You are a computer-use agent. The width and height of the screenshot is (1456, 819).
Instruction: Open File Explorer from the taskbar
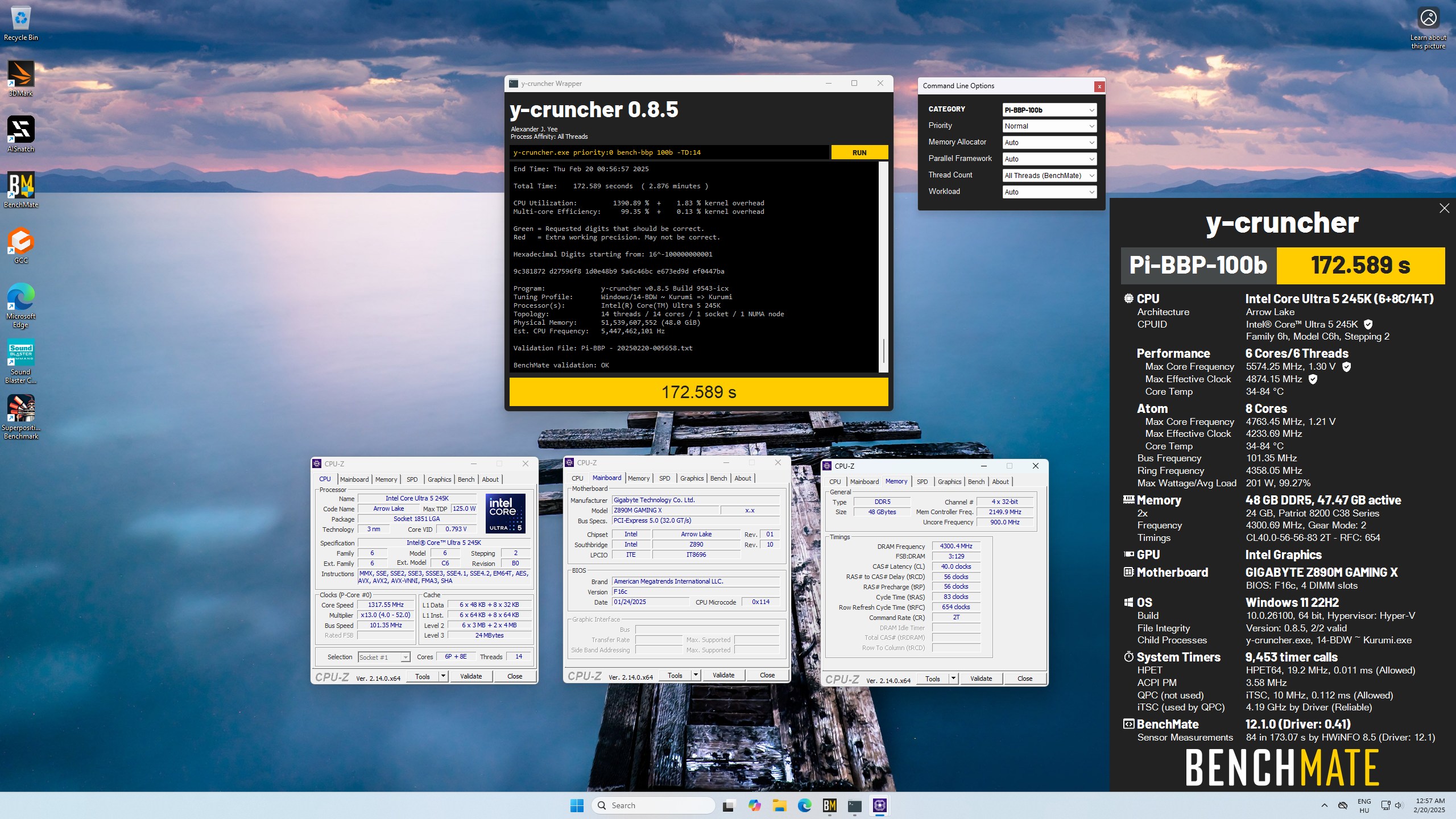[x=779, y=805]
